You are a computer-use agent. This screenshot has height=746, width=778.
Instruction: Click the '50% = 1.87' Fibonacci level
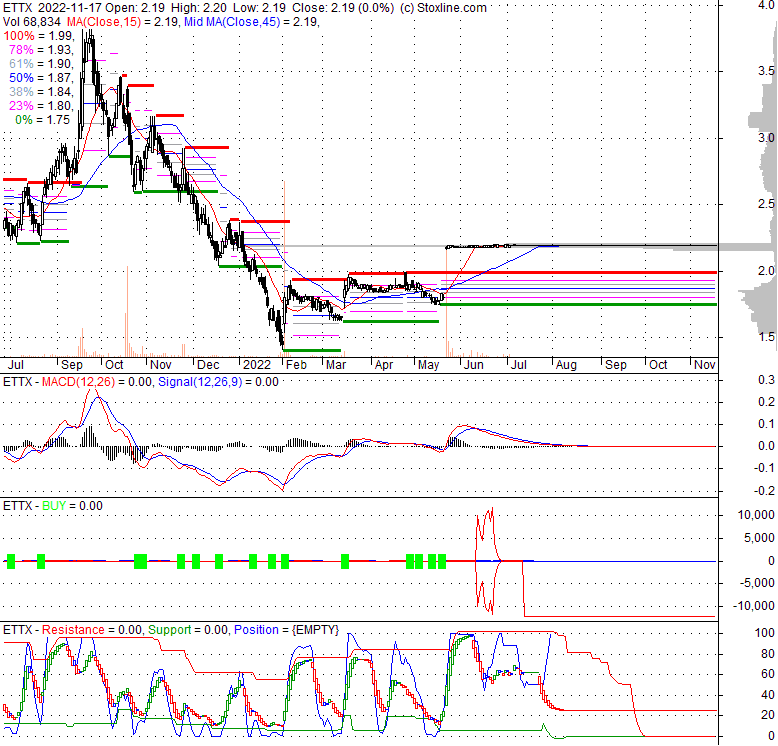pyautogui.click(x=41, y=78)
